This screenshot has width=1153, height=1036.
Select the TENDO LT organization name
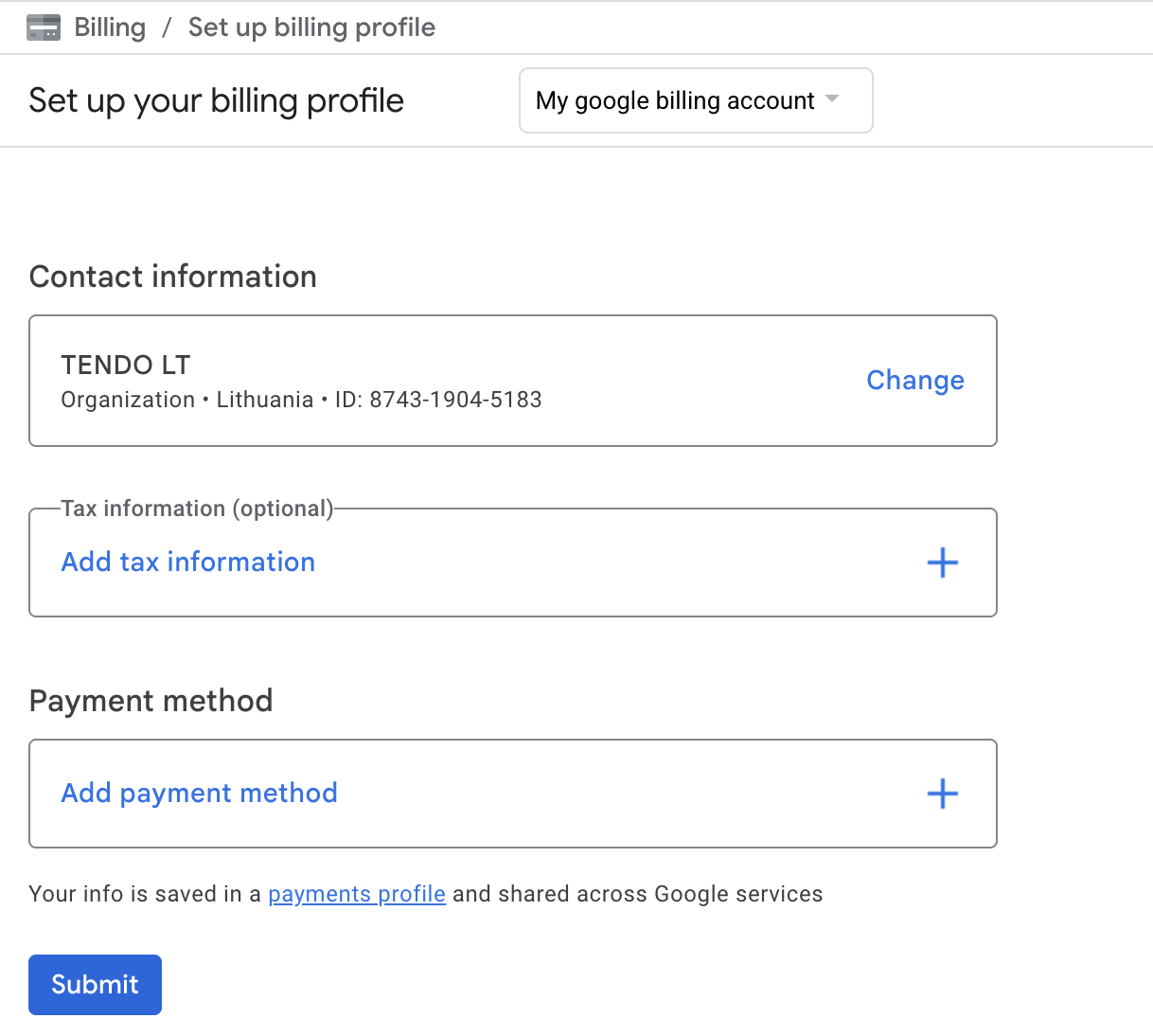click(126, 365)
